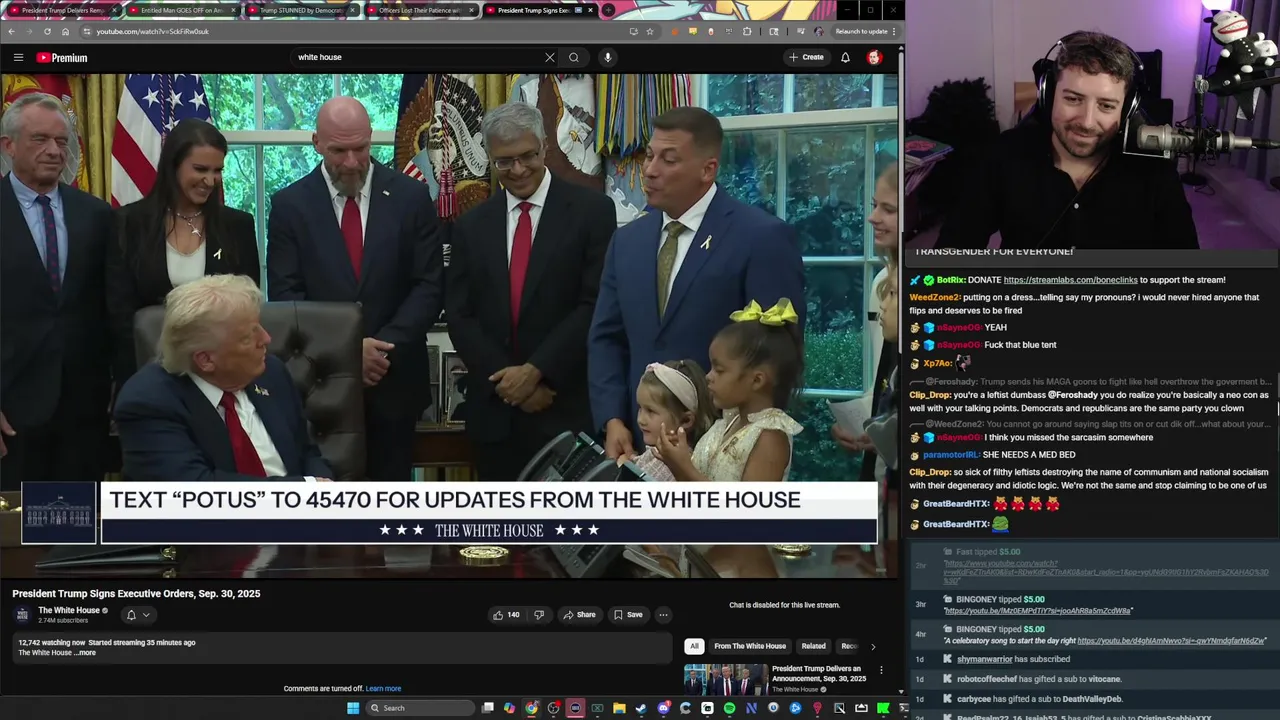This screenshot has width=1280, height=720.
Task: Run search with the magnifier button
Action: pos(574,57)
